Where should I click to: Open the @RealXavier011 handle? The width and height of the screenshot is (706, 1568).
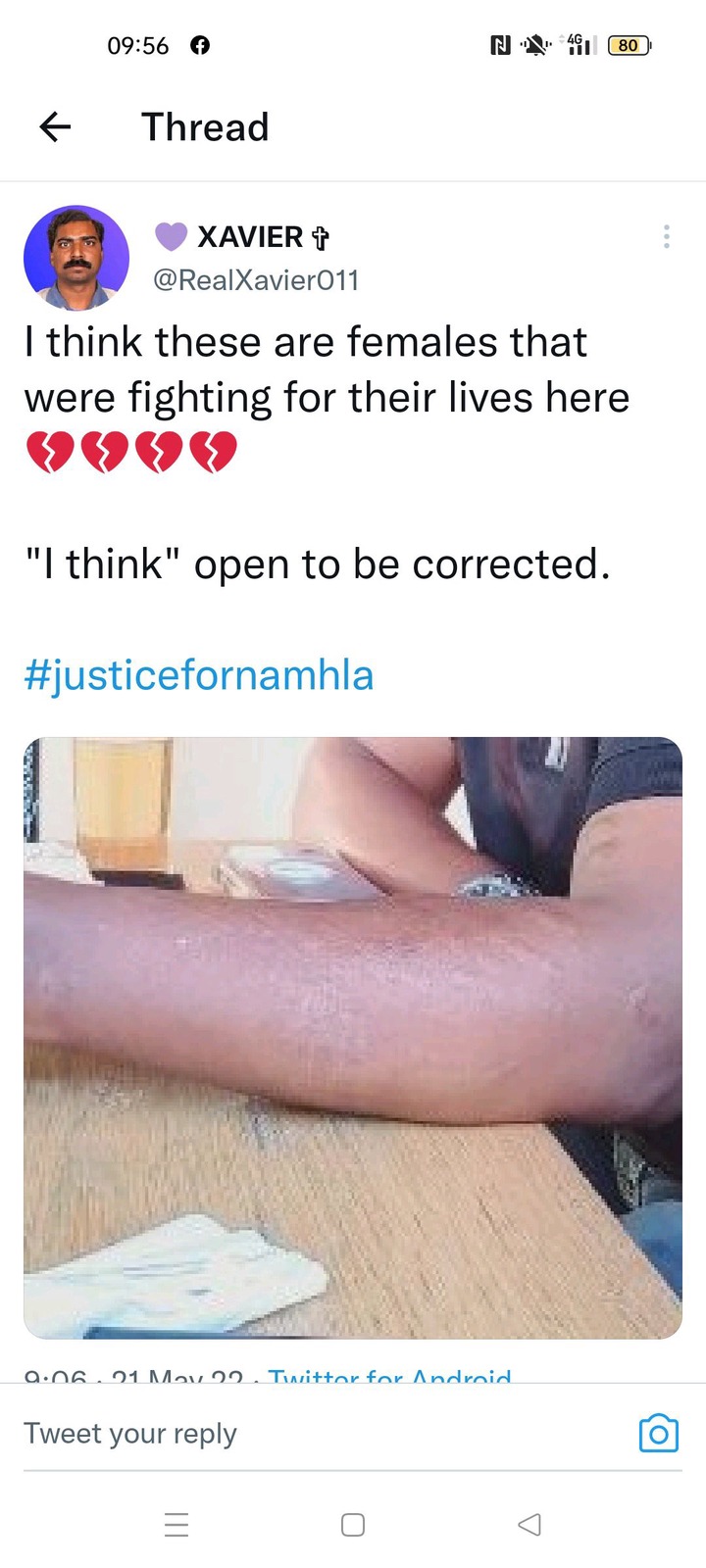click(256, 280)
